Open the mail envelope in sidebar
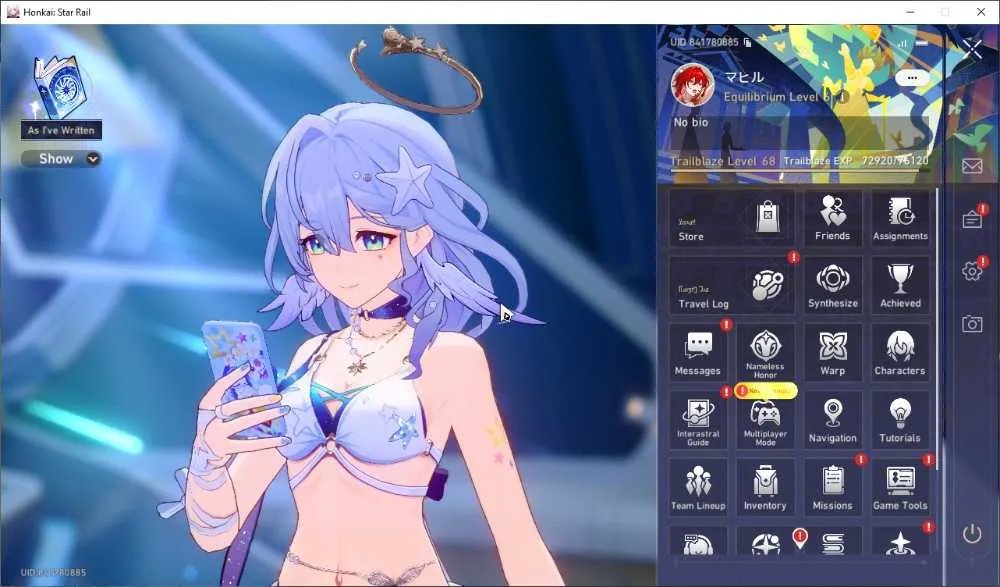Viewport: 1000px width, 587px height. click(x=972, y=166)
